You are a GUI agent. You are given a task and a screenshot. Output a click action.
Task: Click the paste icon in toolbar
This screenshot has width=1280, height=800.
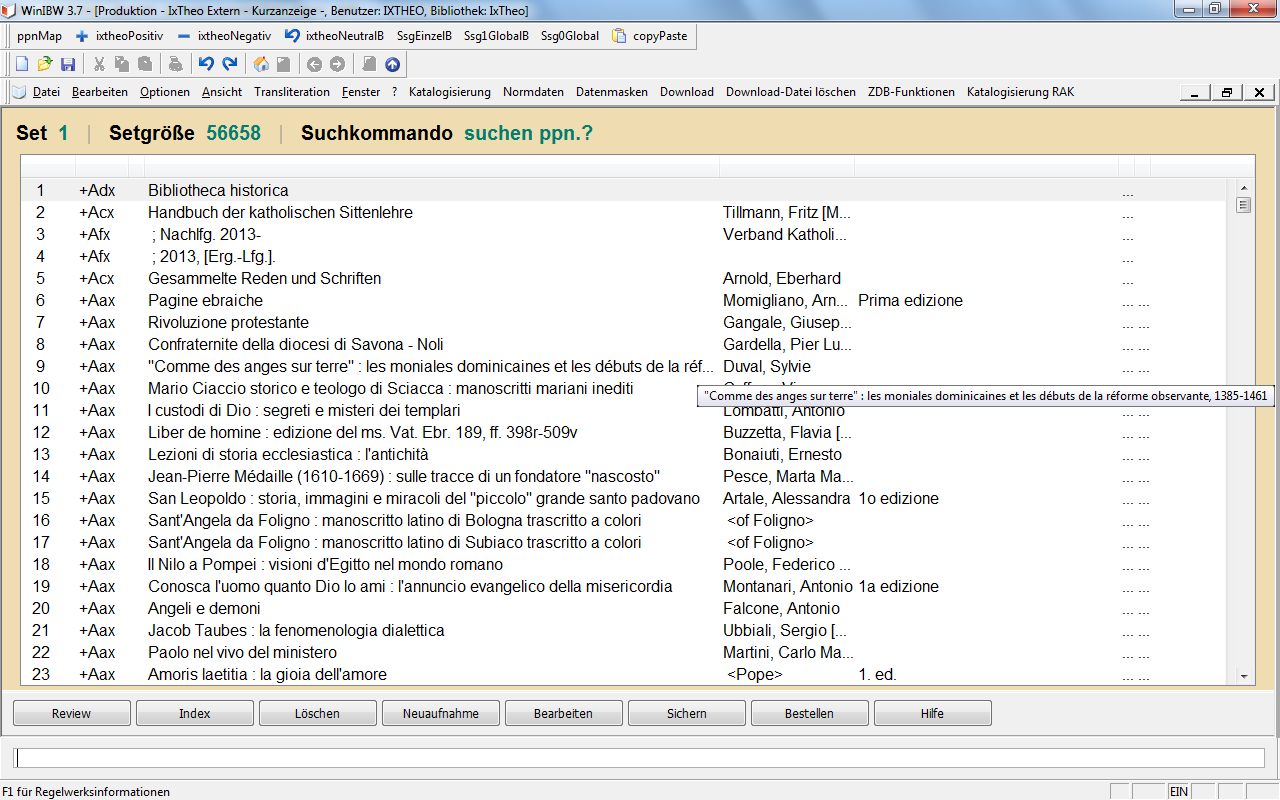tap(145, 64)
